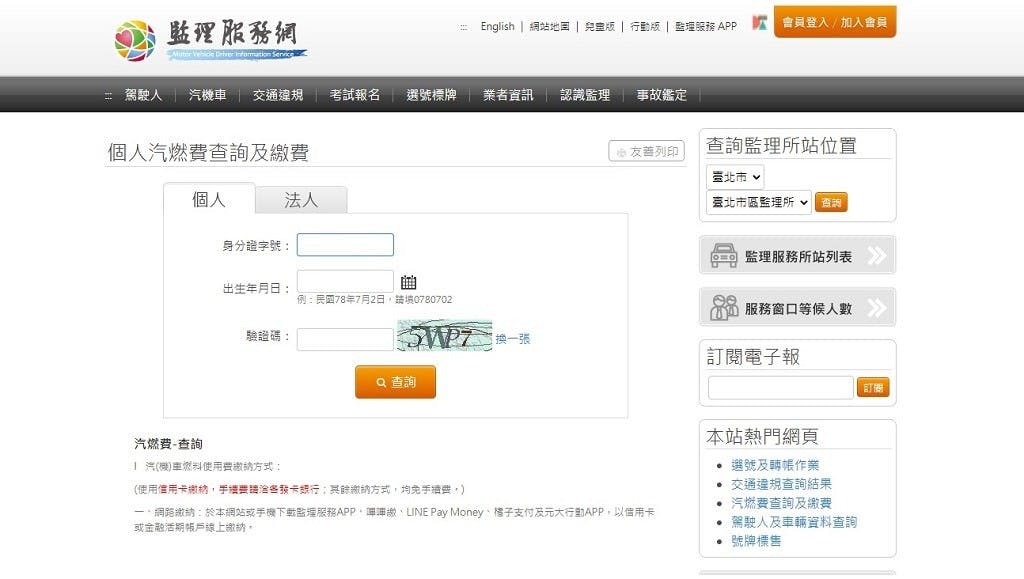1024x579 pixels.
Task: Click the people icon in 服務窗口等候人數
Action: tap(724, 307)
